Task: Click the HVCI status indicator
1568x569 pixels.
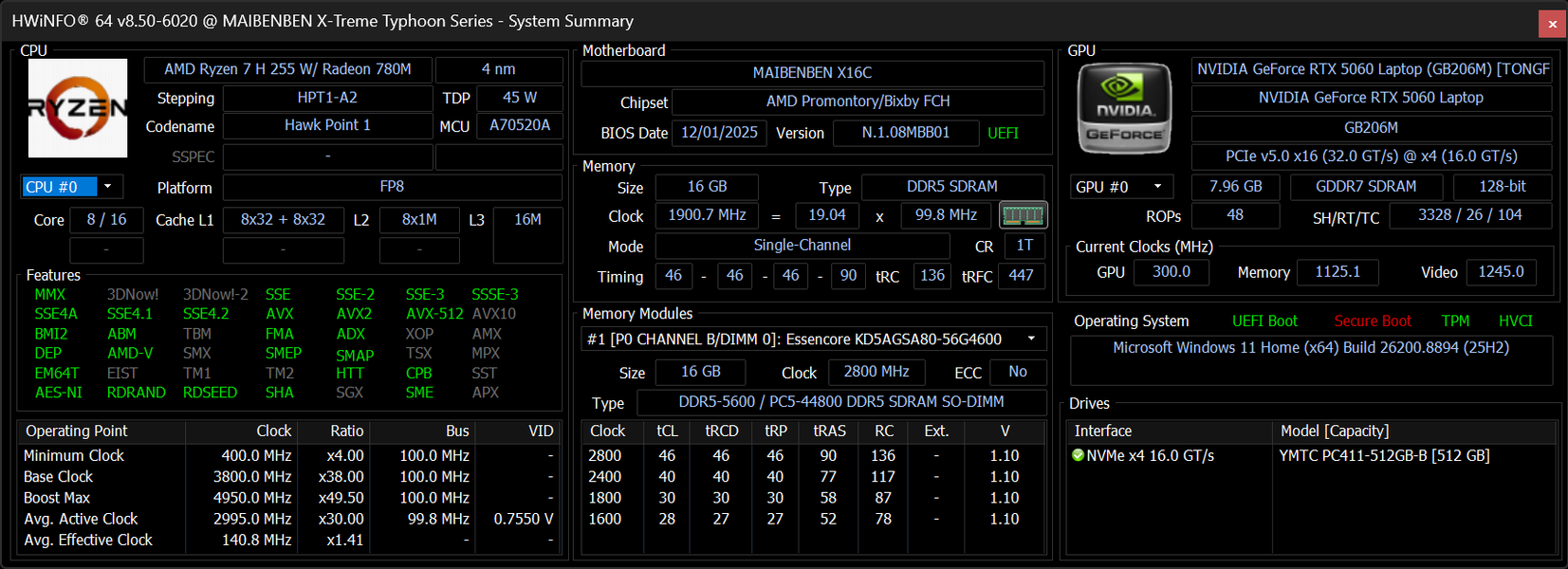Action: 1515,321
